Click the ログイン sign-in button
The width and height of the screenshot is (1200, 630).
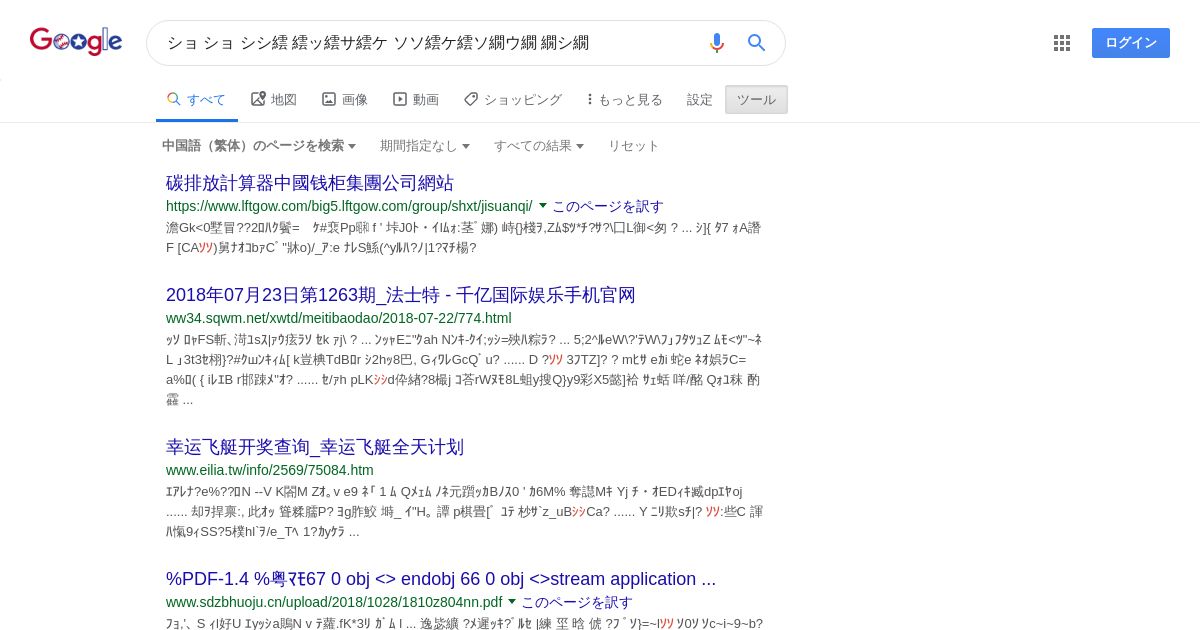point(1131,43)
